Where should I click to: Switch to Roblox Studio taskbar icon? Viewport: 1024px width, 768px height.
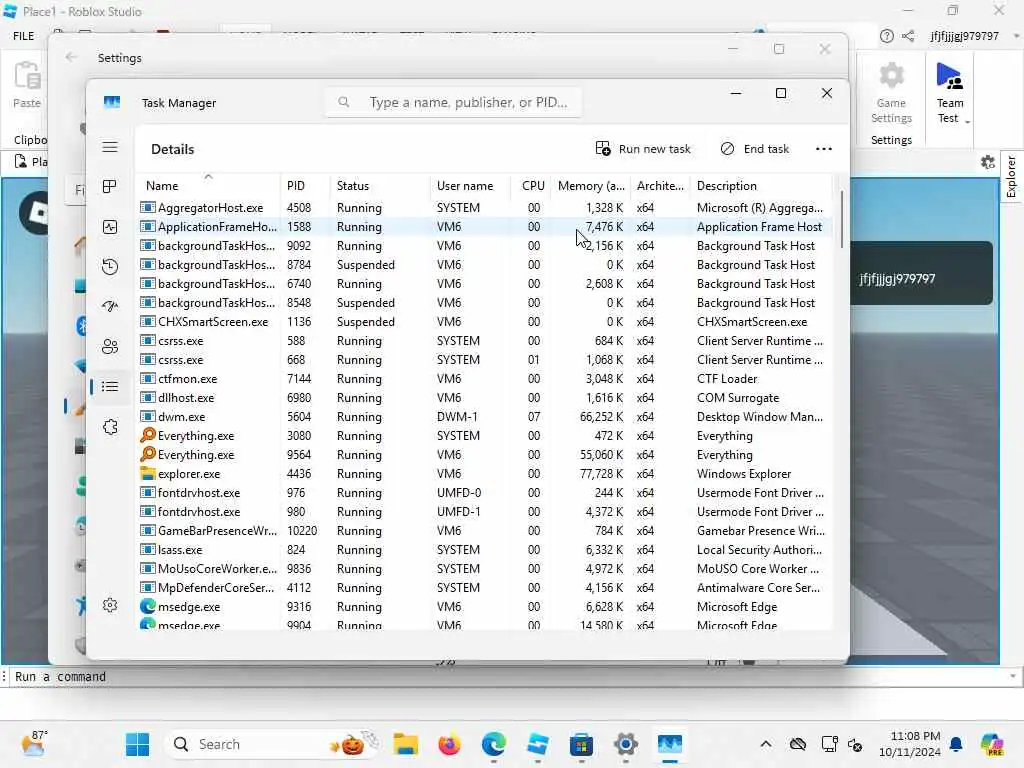[x=537, y=744]
